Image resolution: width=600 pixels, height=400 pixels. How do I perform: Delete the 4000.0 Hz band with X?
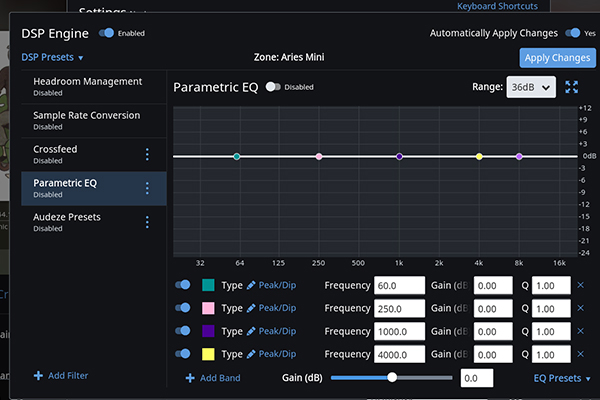point(580,353)
